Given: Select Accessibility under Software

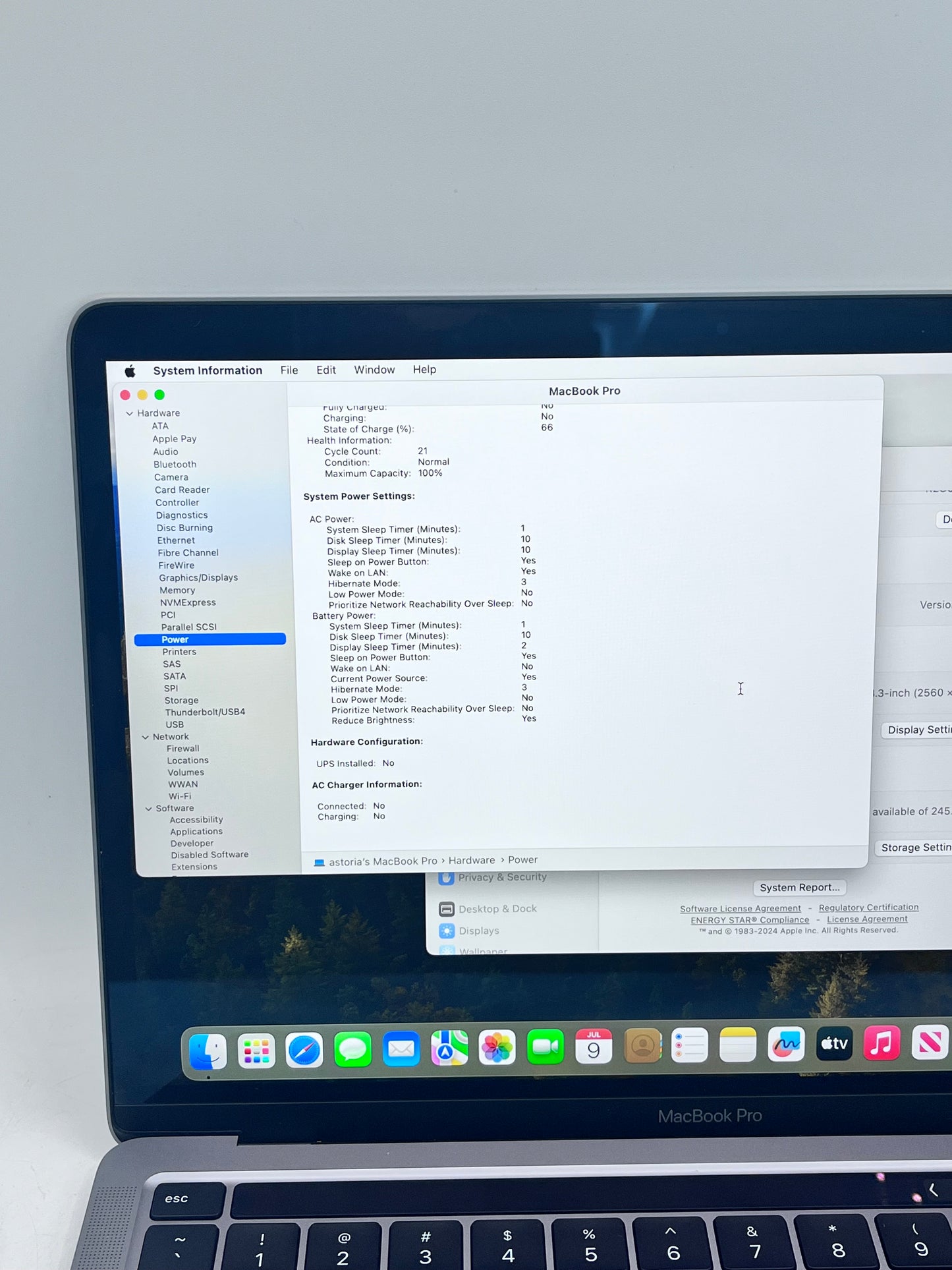Looking at the screenshot, I should click(x=196, y=821).
